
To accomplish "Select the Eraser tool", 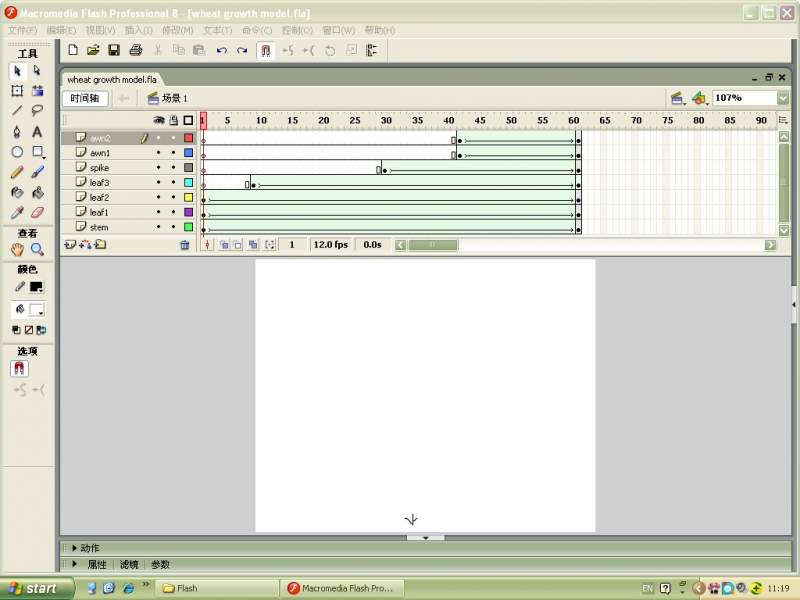I will pyautogui.click(x=37, y=212).
